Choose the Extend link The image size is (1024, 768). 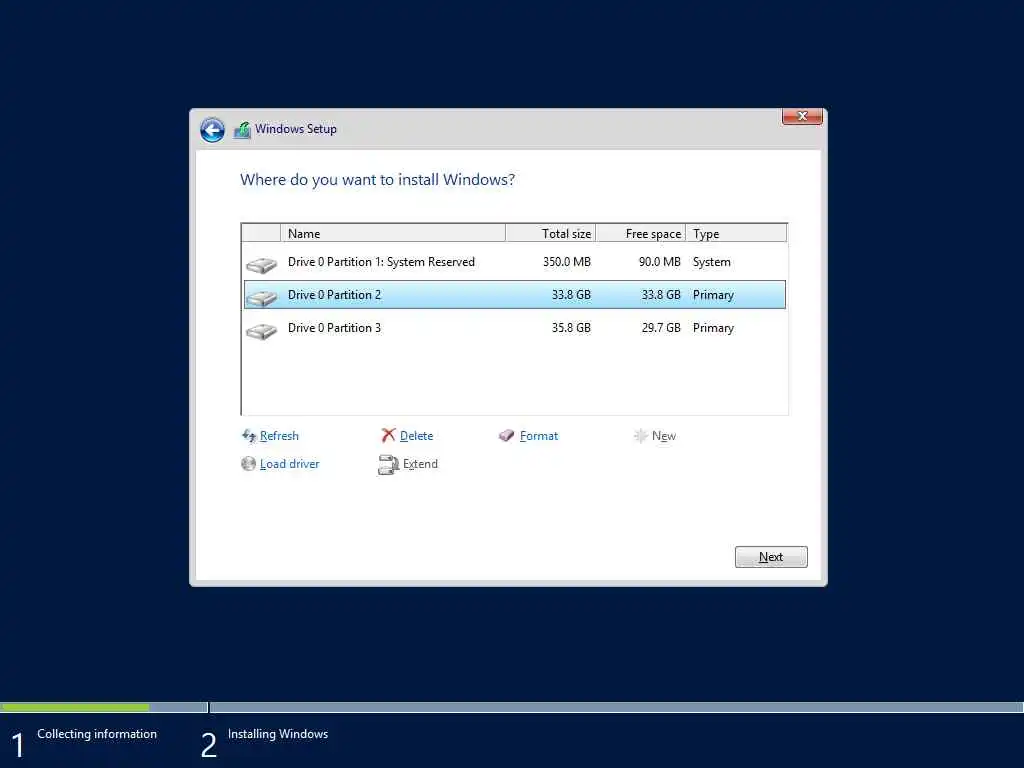[x=420, y=464]
